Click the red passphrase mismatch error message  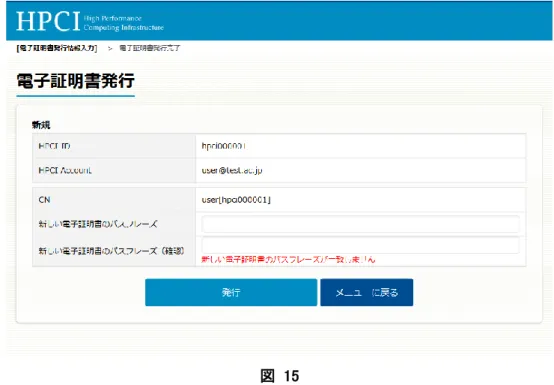pyautogui.click(x=288, y=260)
